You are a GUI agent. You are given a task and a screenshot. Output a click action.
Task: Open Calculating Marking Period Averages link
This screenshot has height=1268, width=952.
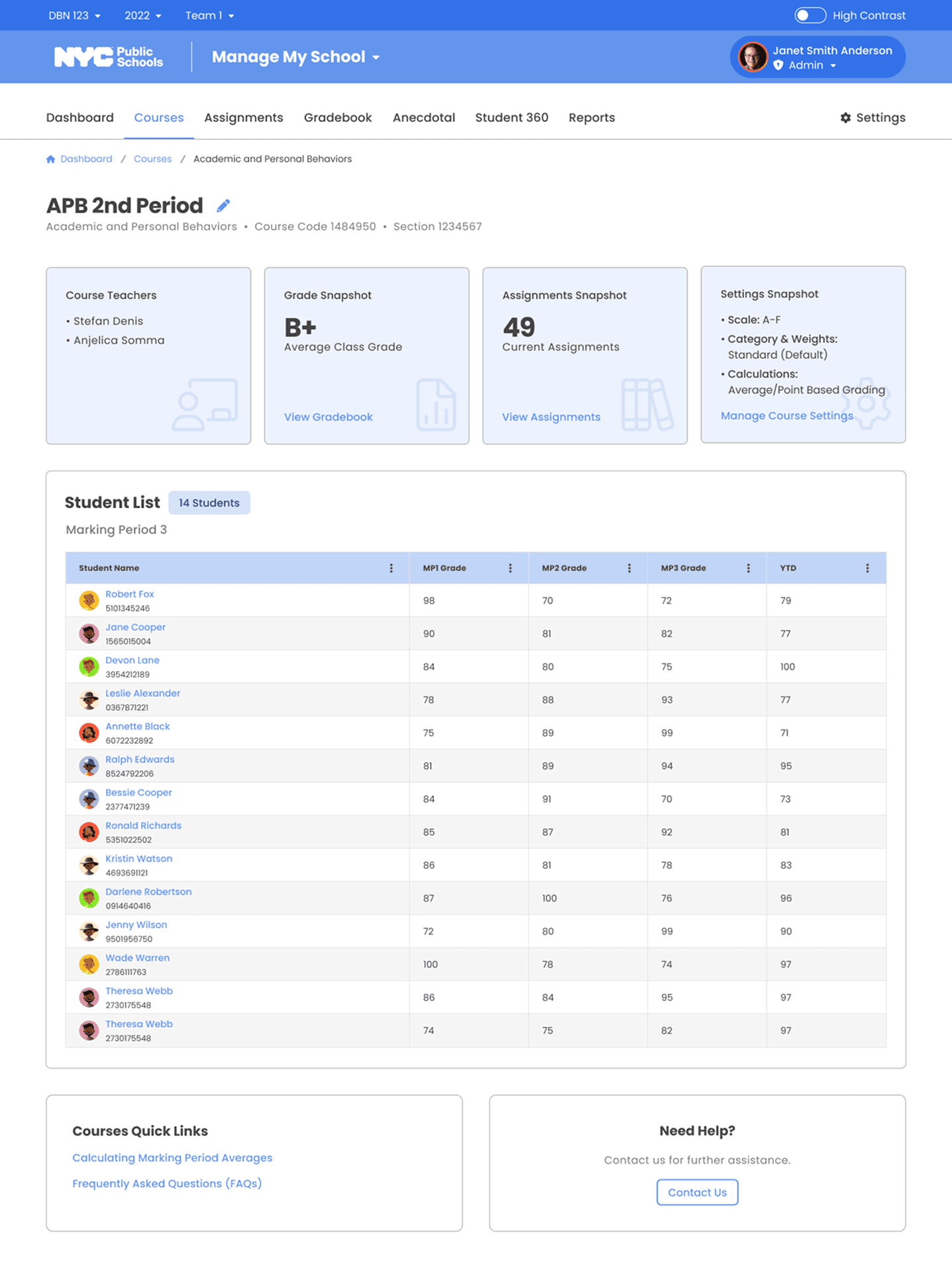click(x=172, y=1157)
